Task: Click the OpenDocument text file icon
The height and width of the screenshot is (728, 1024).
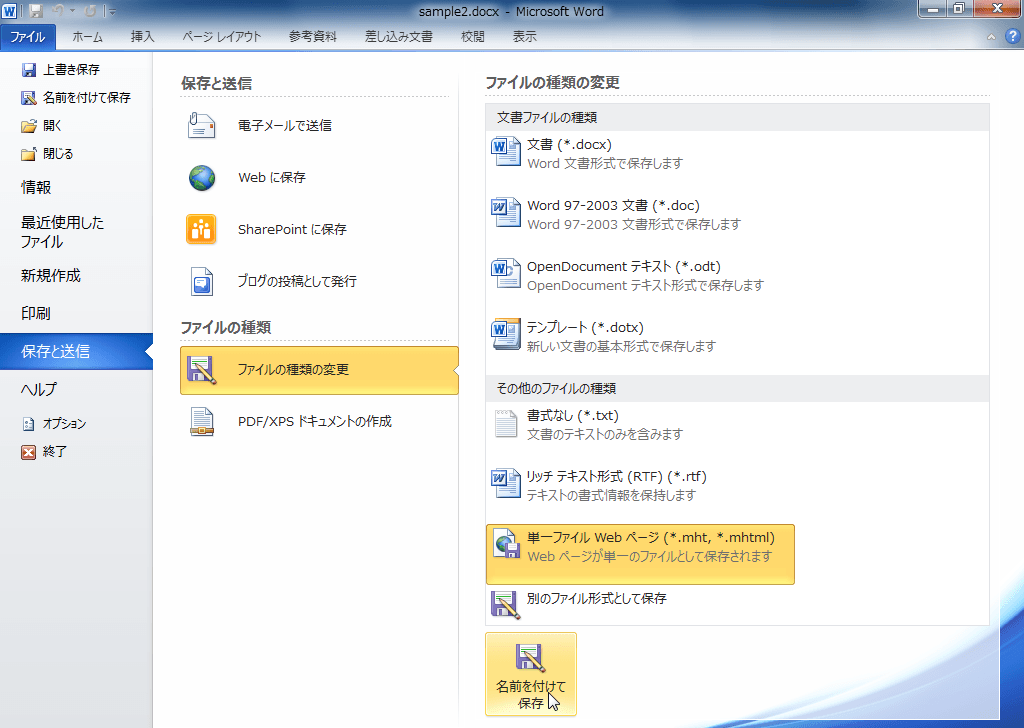Action: pyautogui.click(x=505, y=273)
